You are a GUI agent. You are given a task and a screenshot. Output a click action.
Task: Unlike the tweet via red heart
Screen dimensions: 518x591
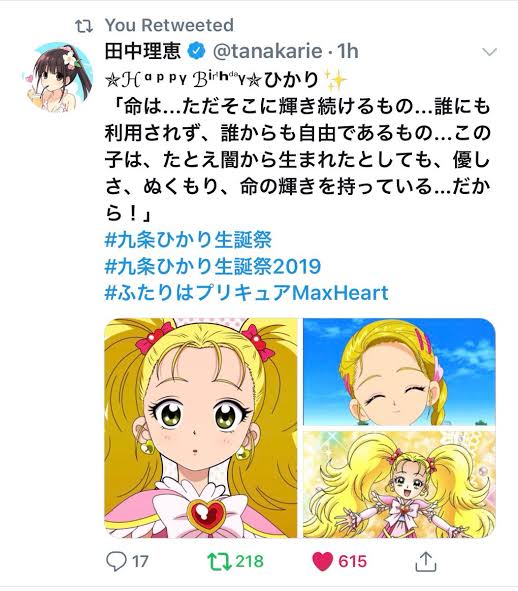tap(323, 561)
